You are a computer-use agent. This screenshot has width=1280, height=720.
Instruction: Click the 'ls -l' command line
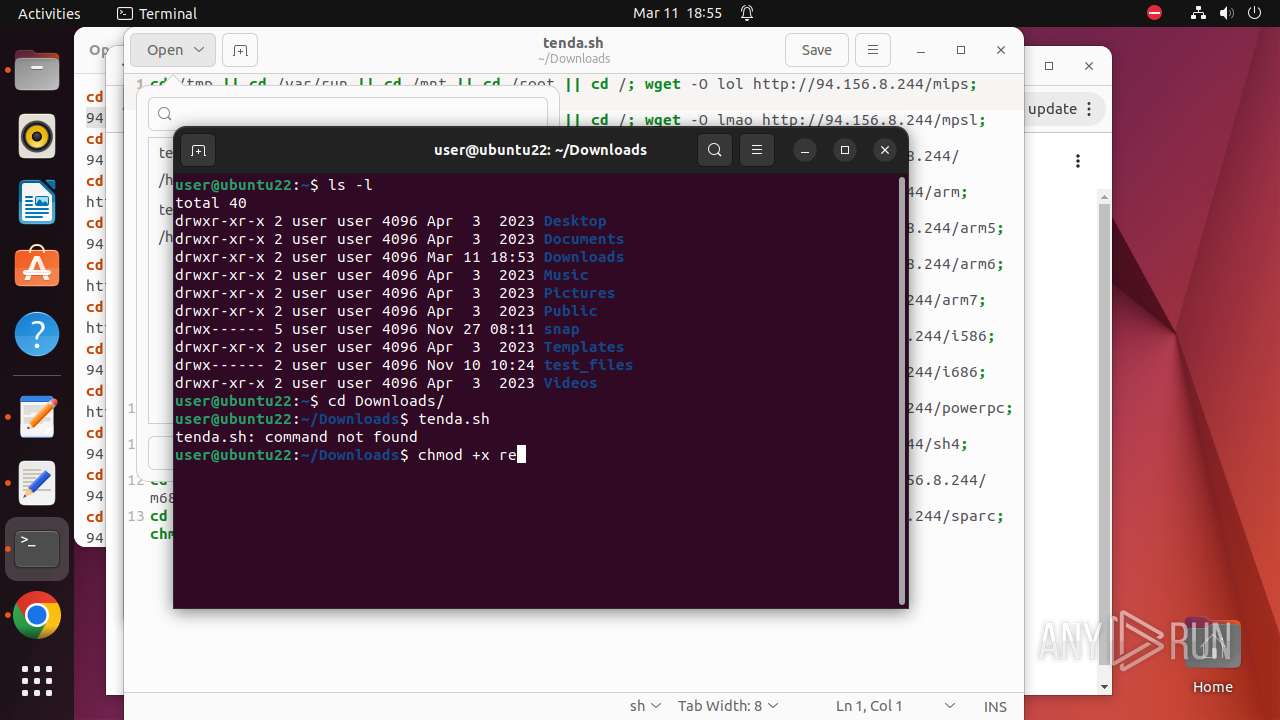pyautogui.click(x=274, y=185)
